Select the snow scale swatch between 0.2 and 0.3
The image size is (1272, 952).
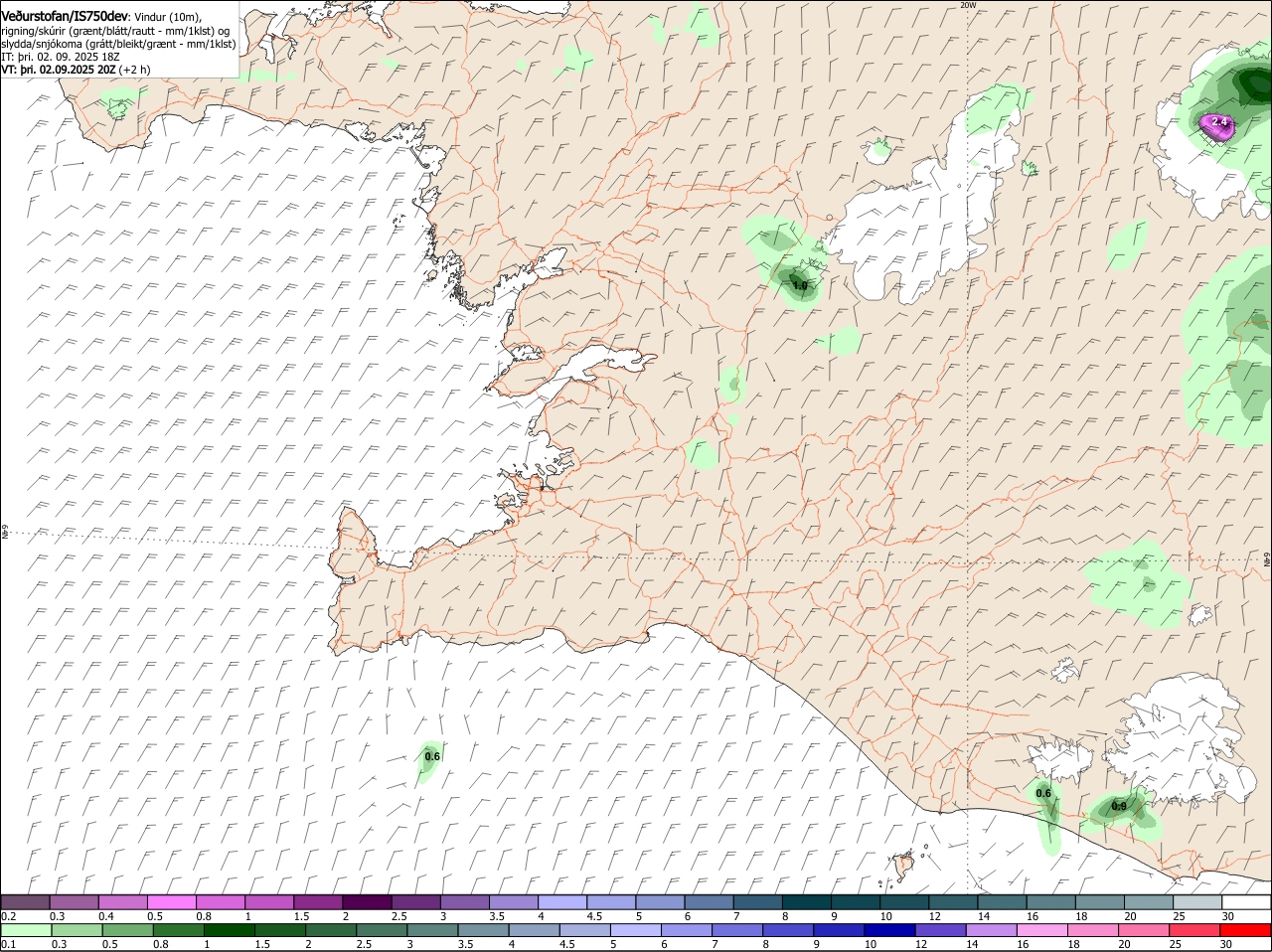tap(25, 902)
